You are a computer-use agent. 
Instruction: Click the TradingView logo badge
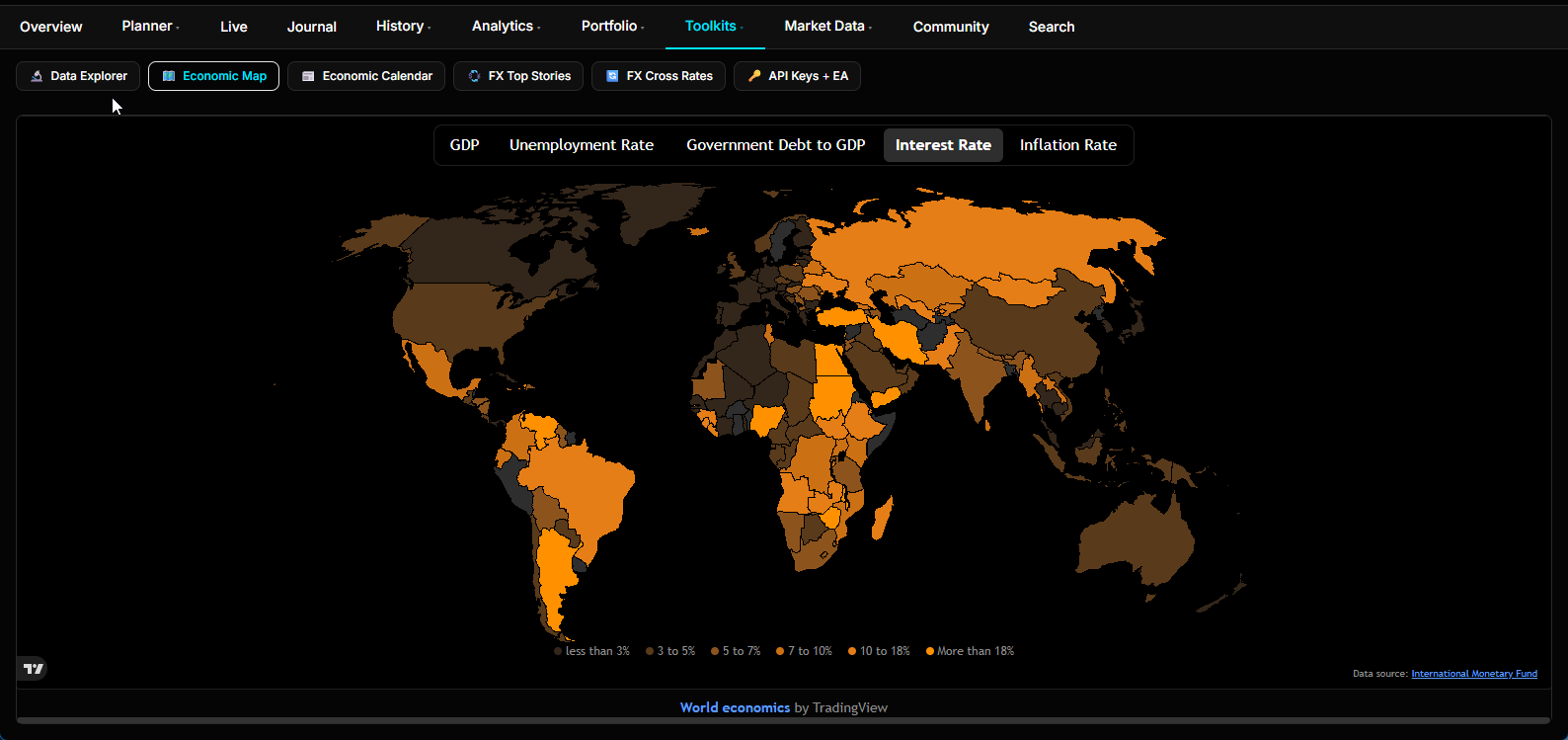[x=34, y=669]
